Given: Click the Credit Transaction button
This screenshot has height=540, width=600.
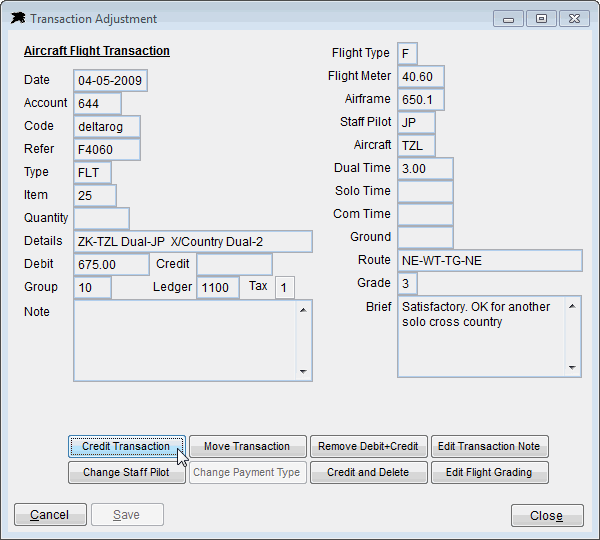Looking at the screenshot, I should [127, 446].
